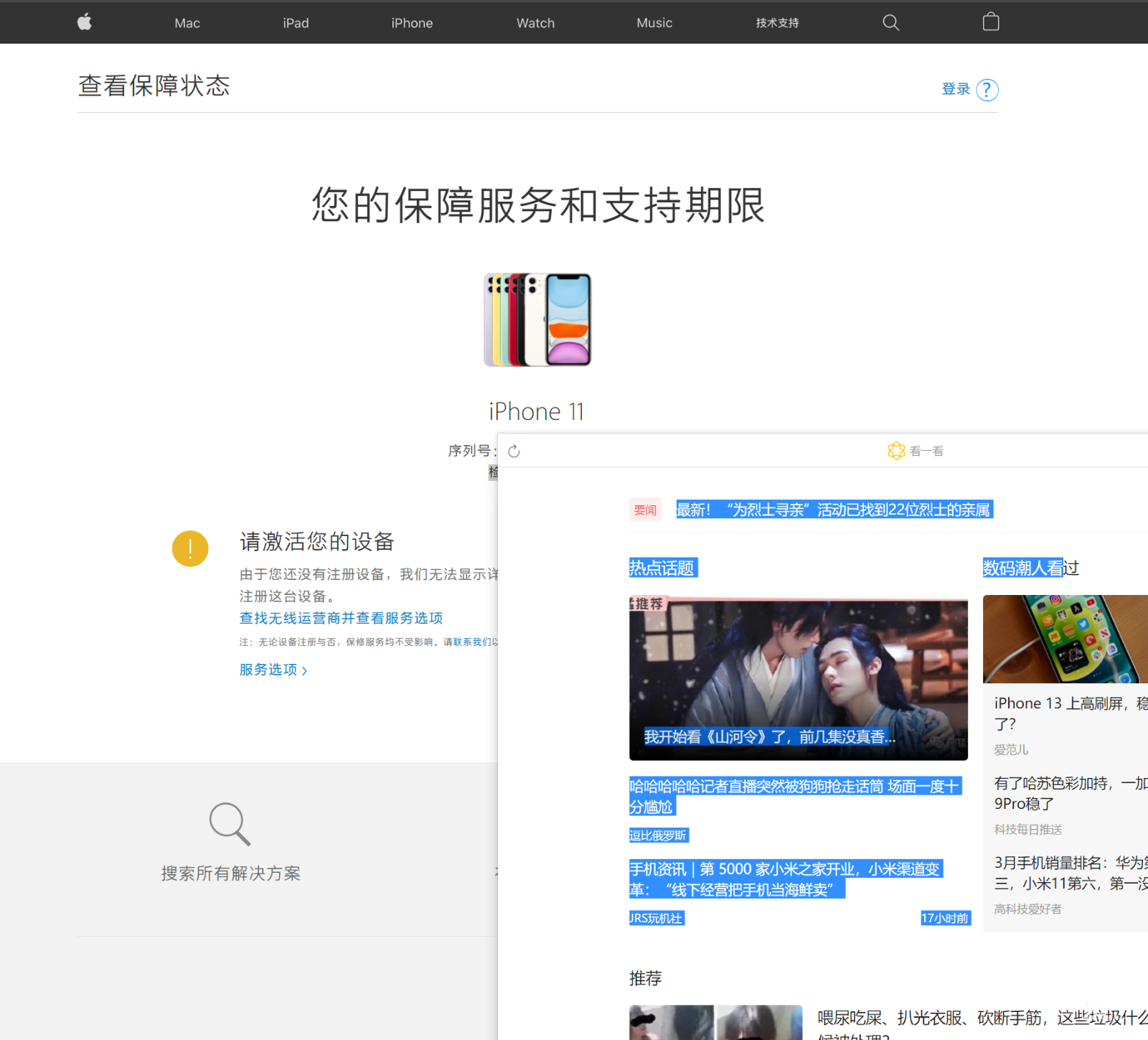
Task: Click the help question mark icon
Action: click(987, 90)
